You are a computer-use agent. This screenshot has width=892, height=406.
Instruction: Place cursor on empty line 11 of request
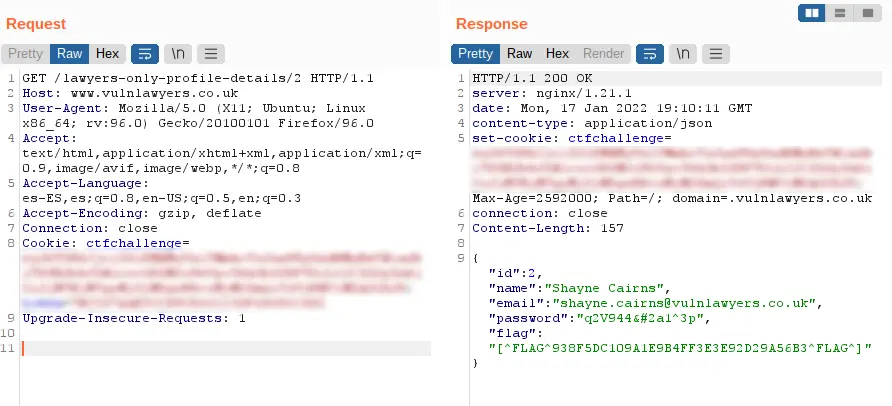226,349
